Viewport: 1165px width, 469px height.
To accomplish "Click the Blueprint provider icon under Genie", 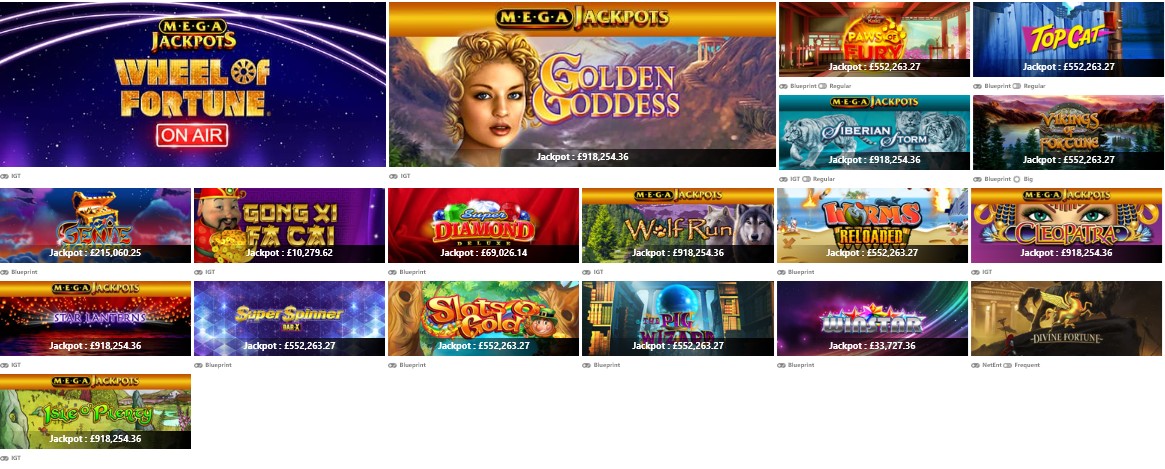I will [4, 272].
